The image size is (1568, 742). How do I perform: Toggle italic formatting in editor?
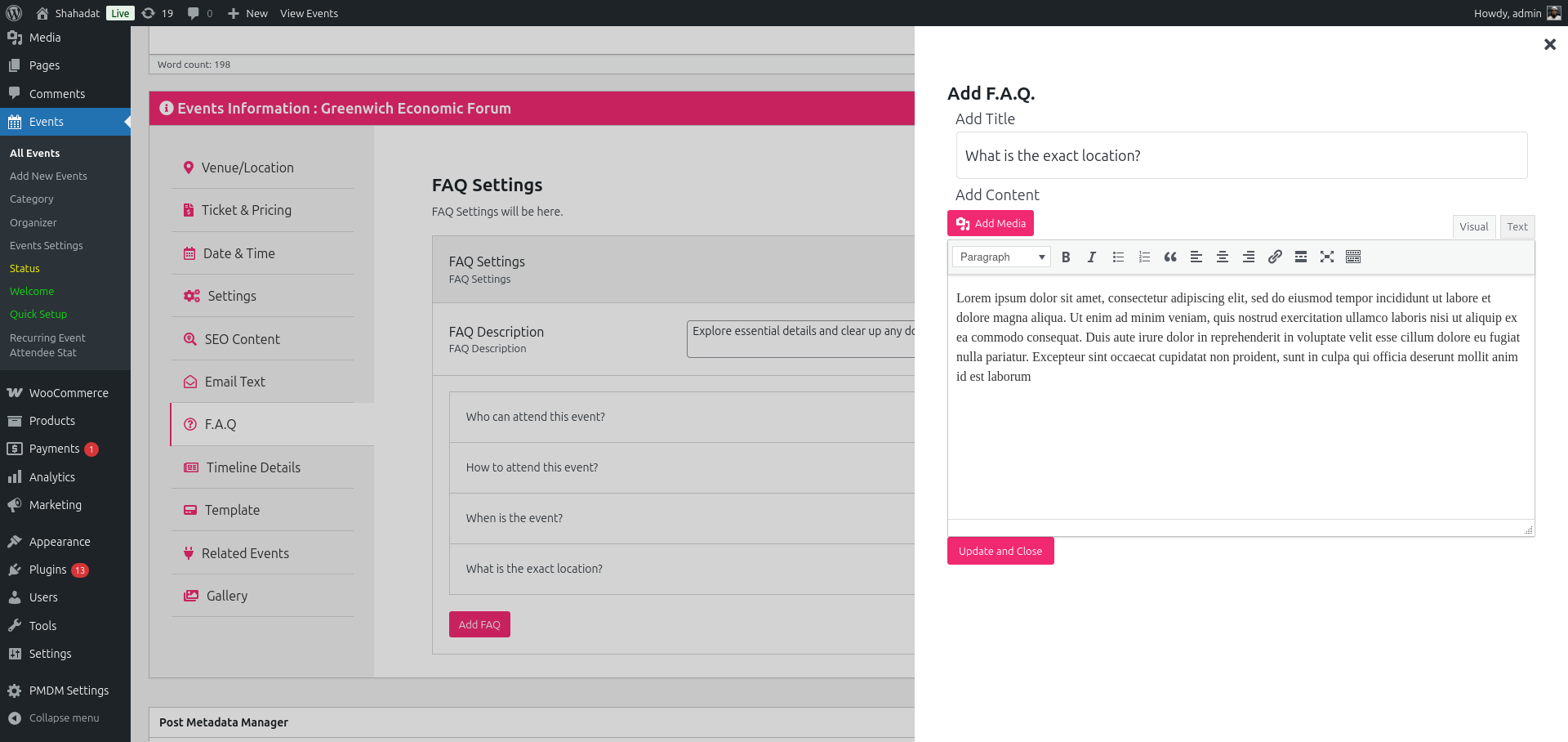[x=1092, y=257]
